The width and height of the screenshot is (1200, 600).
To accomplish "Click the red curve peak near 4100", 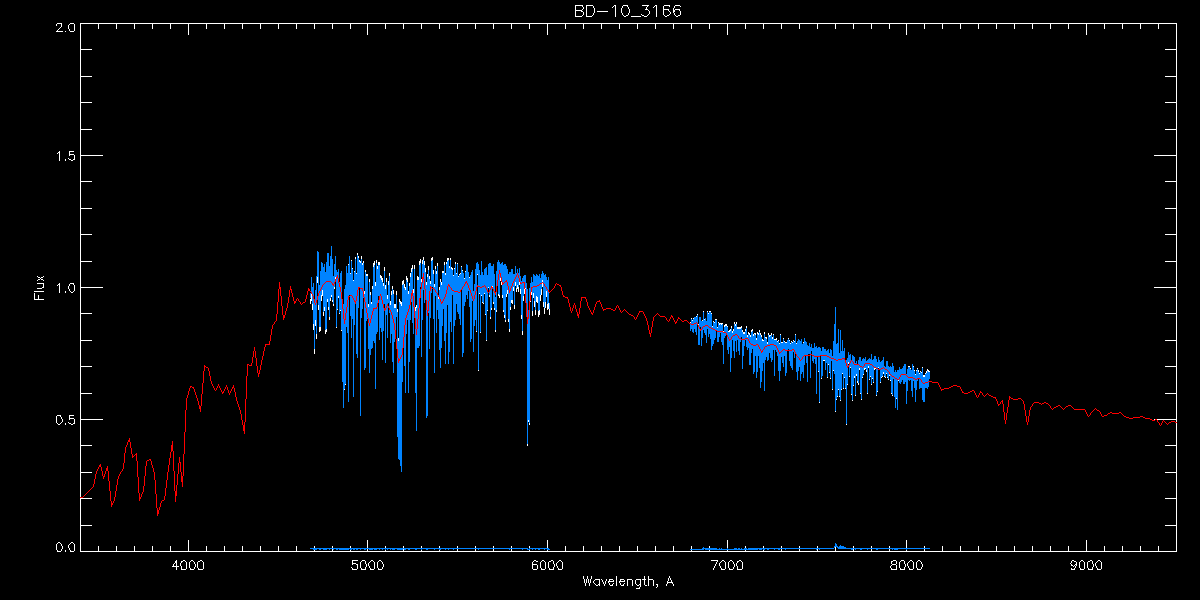I will point(206,367).
